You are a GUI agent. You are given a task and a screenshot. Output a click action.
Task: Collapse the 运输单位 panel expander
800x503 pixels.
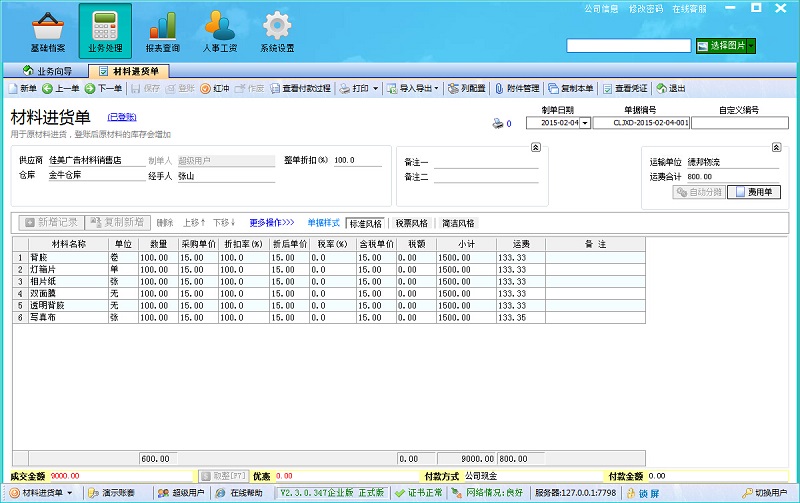776,147
